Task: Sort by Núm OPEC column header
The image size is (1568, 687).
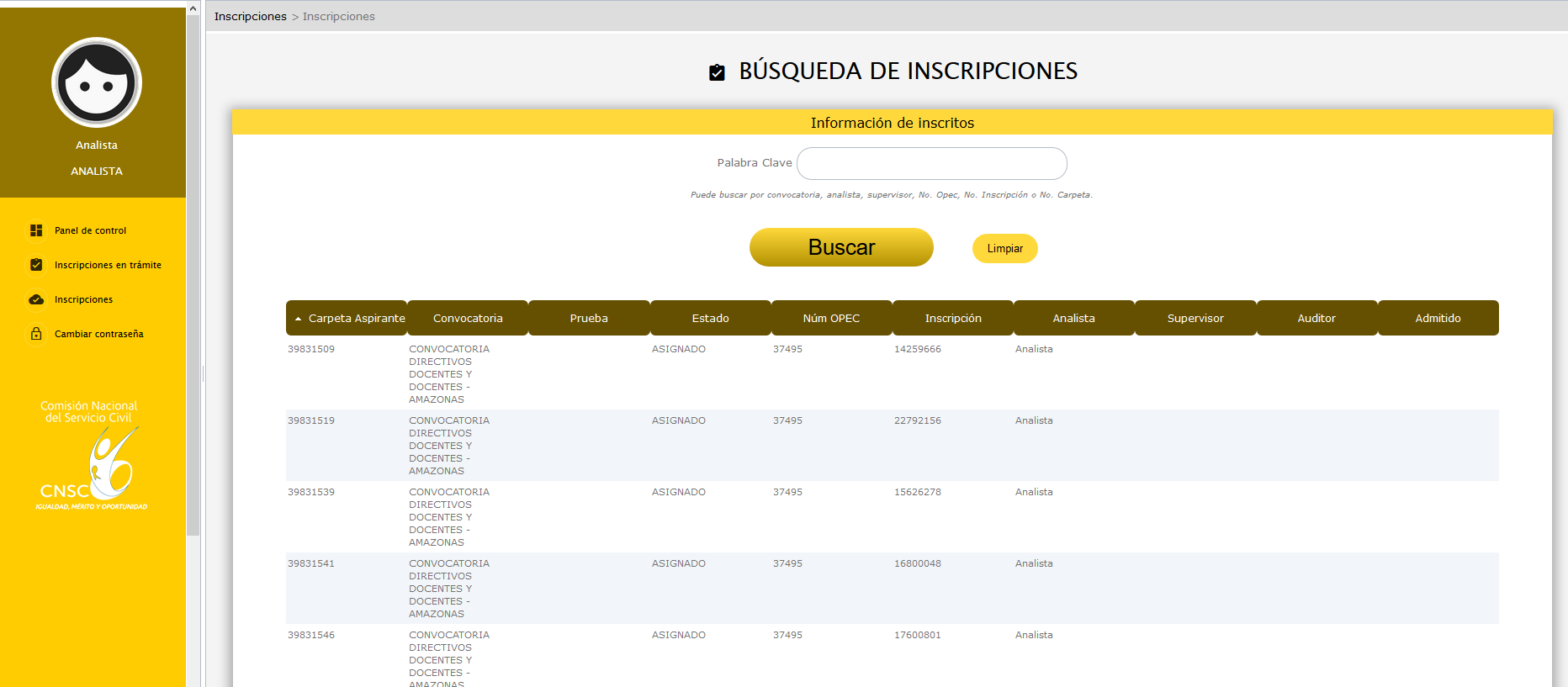Action: tap(831, 319)
